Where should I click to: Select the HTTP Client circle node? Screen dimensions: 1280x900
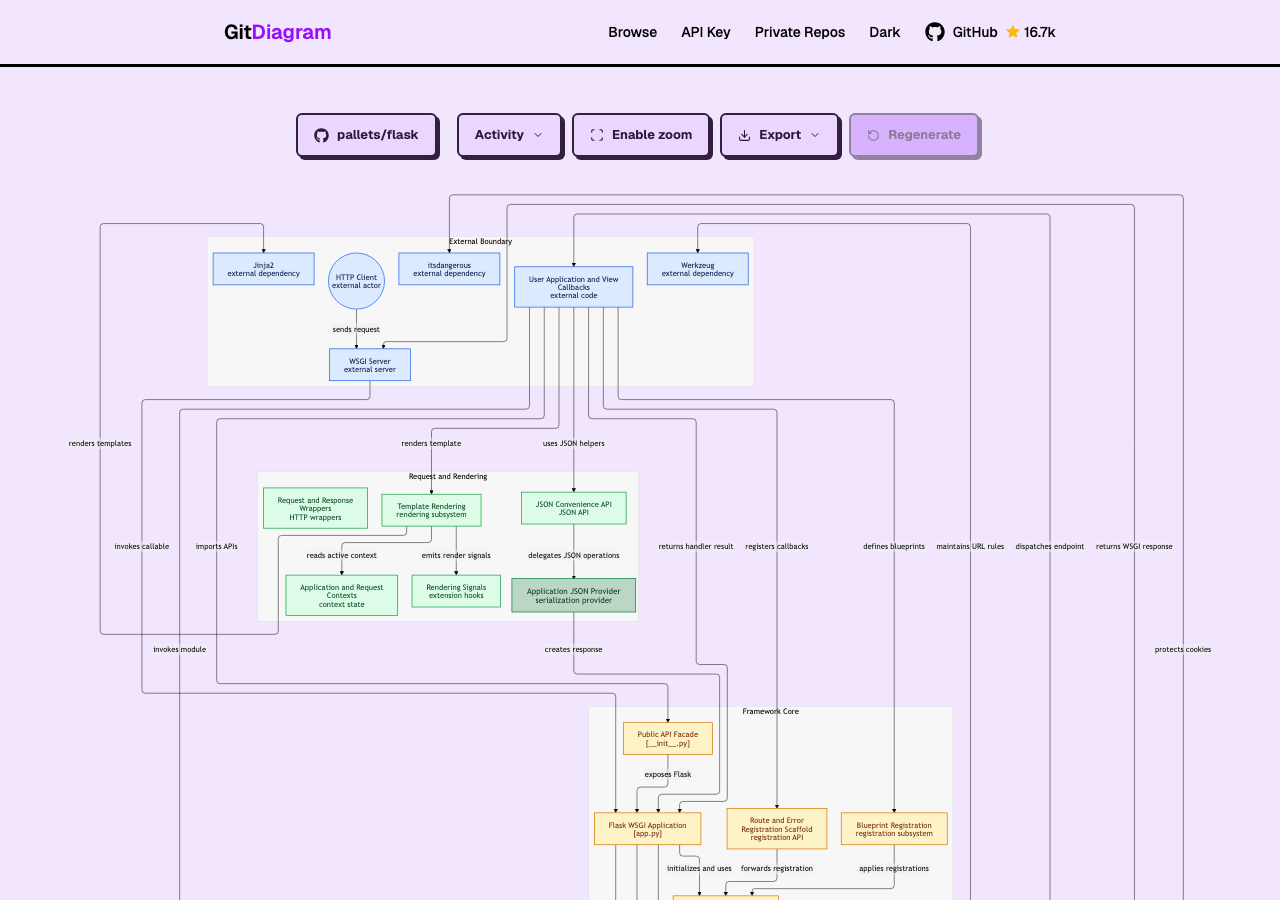pyautogui.click(x=356, y=281)
